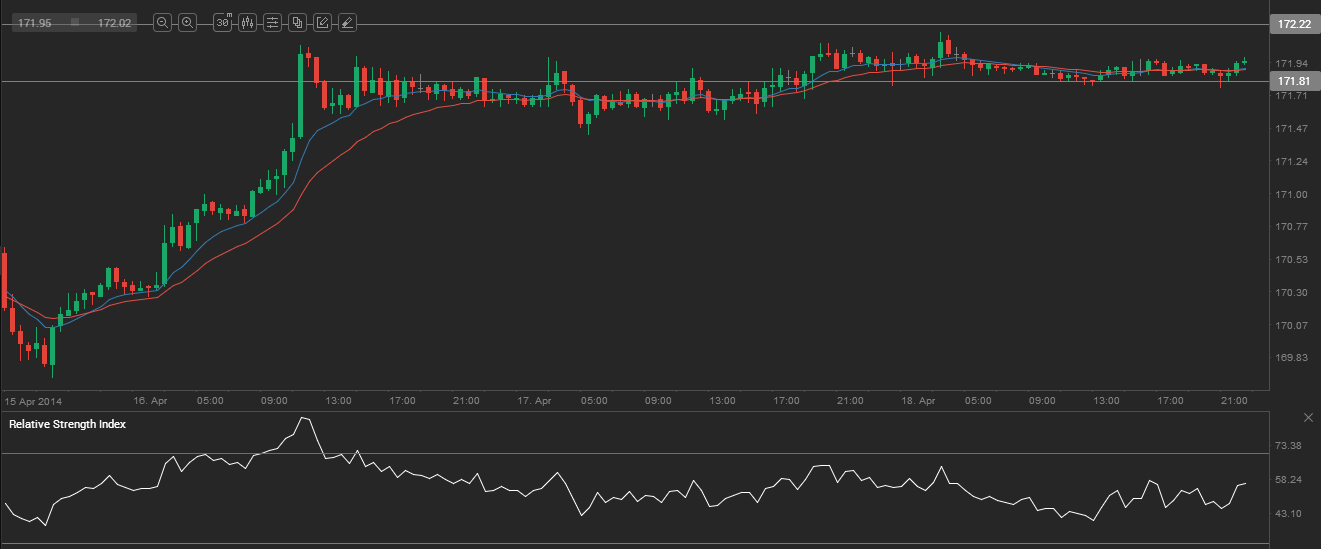Viewport: 1321px width, 549px height.
Task: Open the 30m timeframe selector
Action: 223,22
